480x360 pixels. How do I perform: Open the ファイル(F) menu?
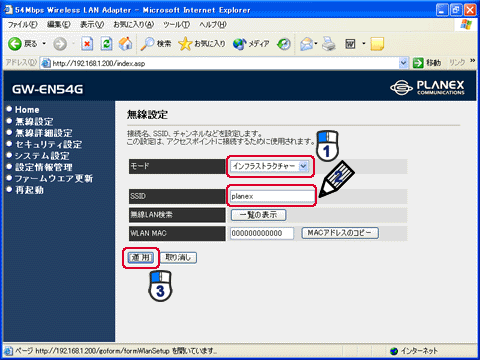click(22, 25)
